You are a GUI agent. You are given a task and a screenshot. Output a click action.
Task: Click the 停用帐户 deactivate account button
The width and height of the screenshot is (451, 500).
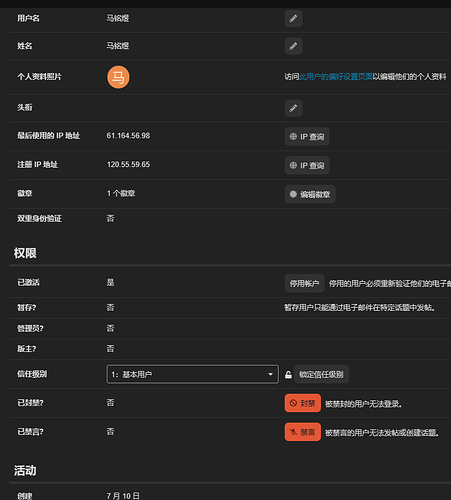304,283
